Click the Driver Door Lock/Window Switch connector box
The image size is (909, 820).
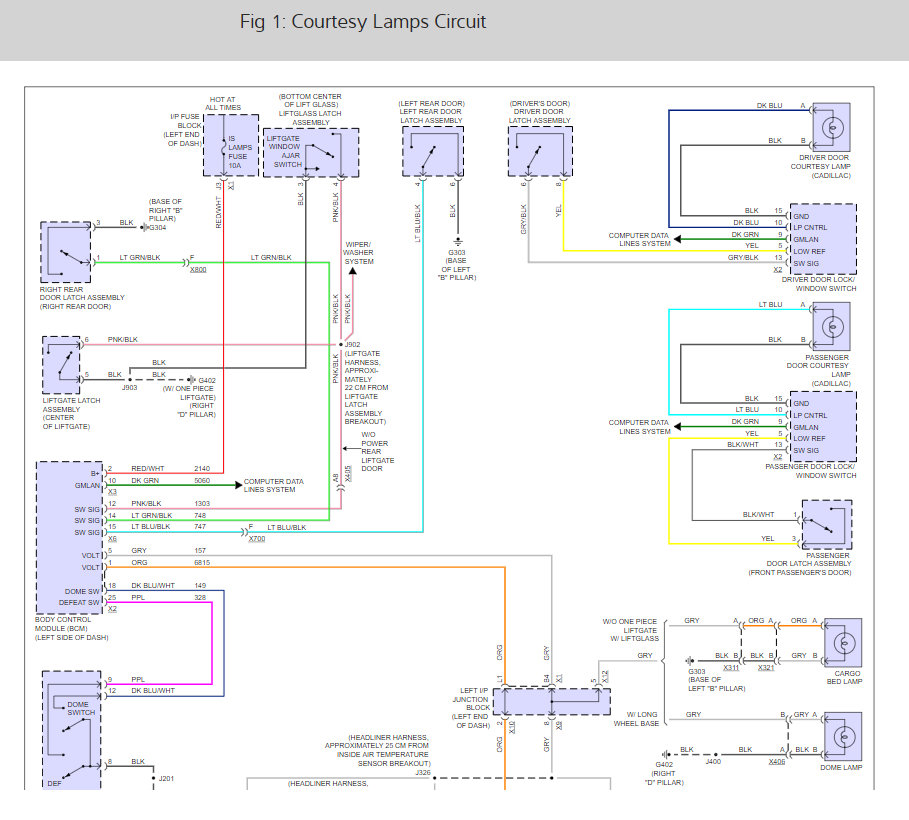coord(823,239)
